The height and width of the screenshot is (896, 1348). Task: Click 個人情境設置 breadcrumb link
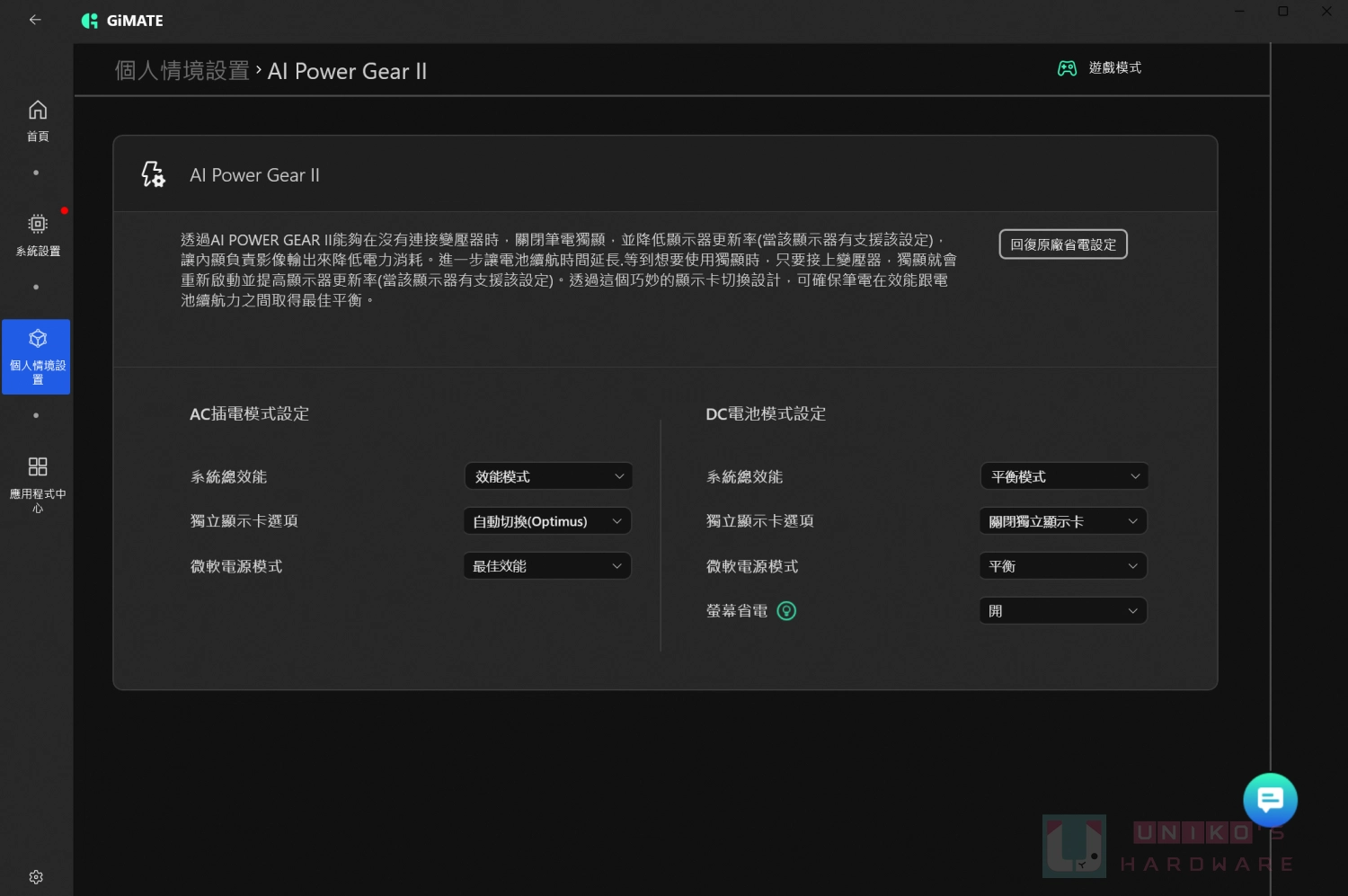coord(182,71)
